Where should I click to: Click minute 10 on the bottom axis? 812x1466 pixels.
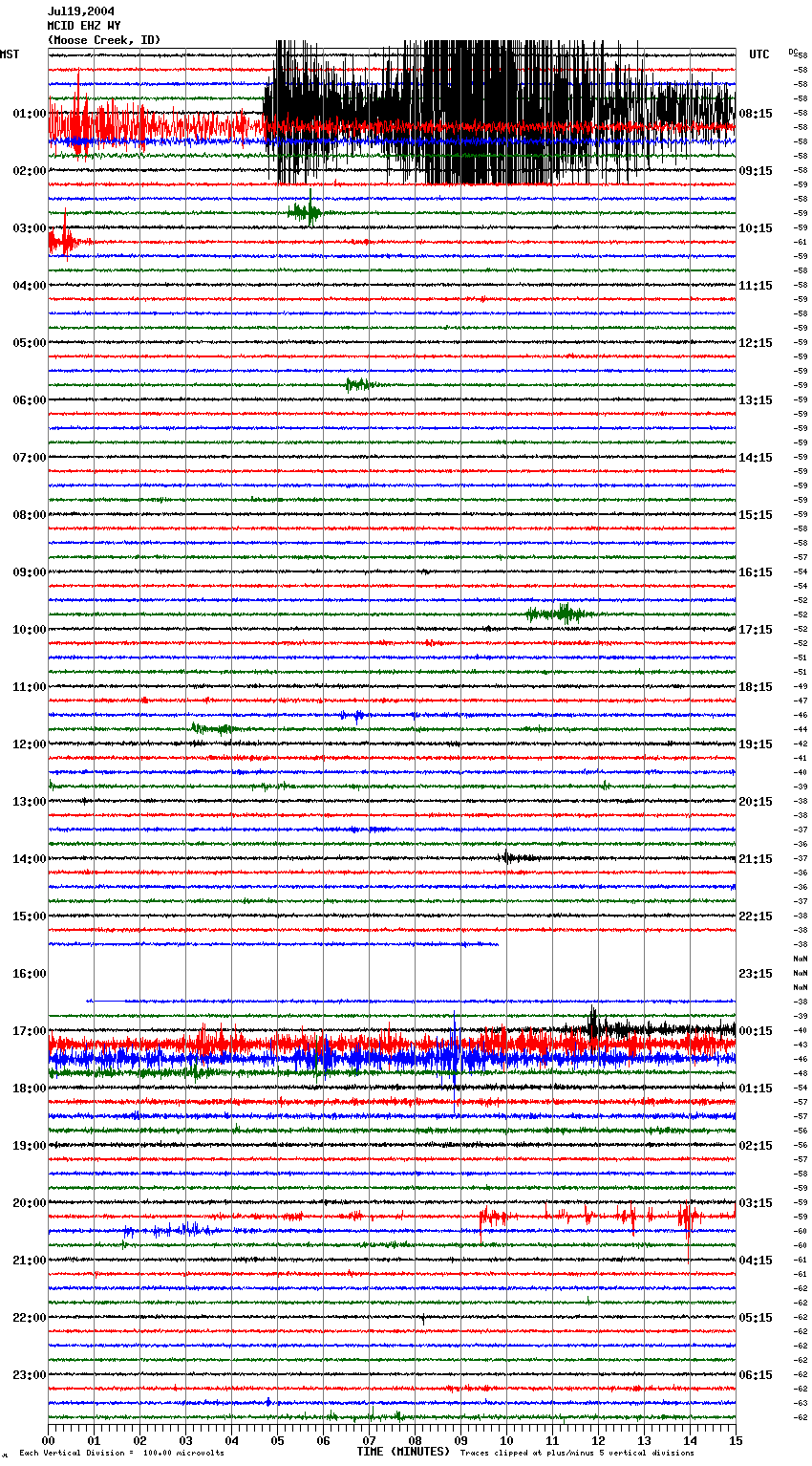[506, 1440]
